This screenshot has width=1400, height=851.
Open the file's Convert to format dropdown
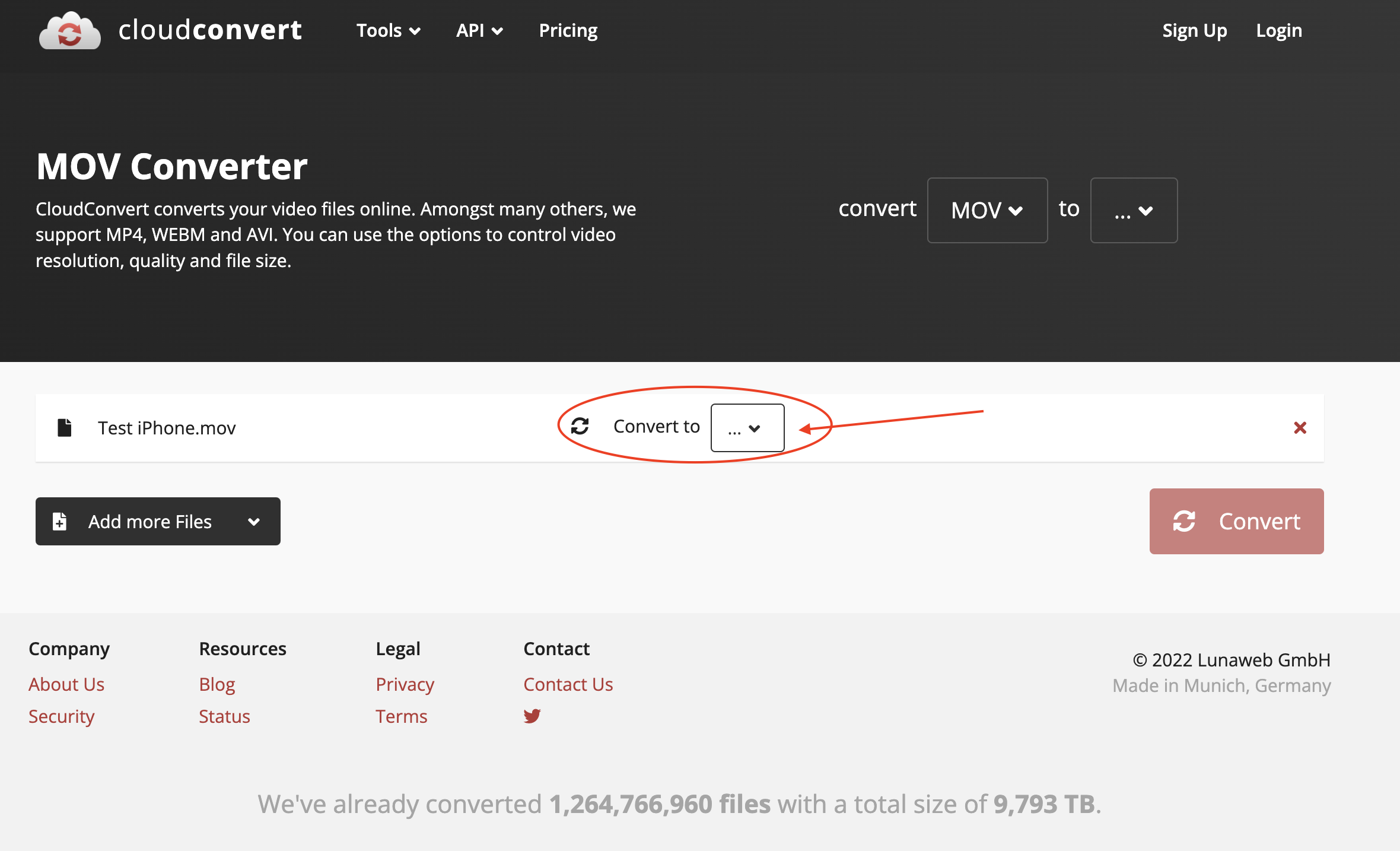(x=747, y=428)
